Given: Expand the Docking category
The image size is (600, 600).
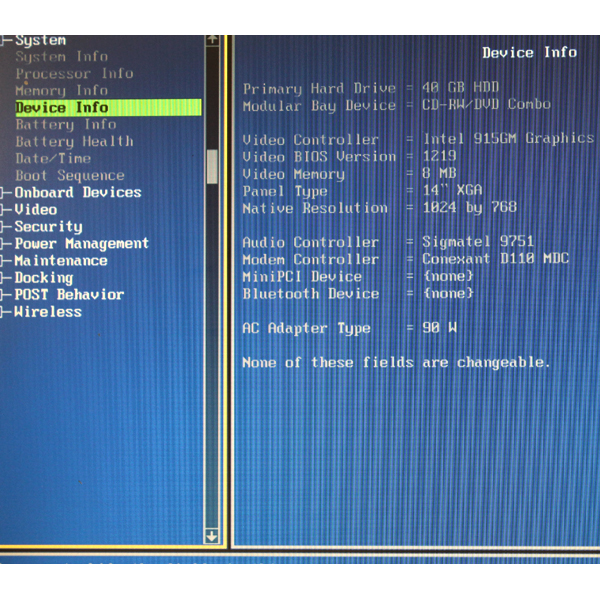Looking at the screenshot, I should point(43,278).
